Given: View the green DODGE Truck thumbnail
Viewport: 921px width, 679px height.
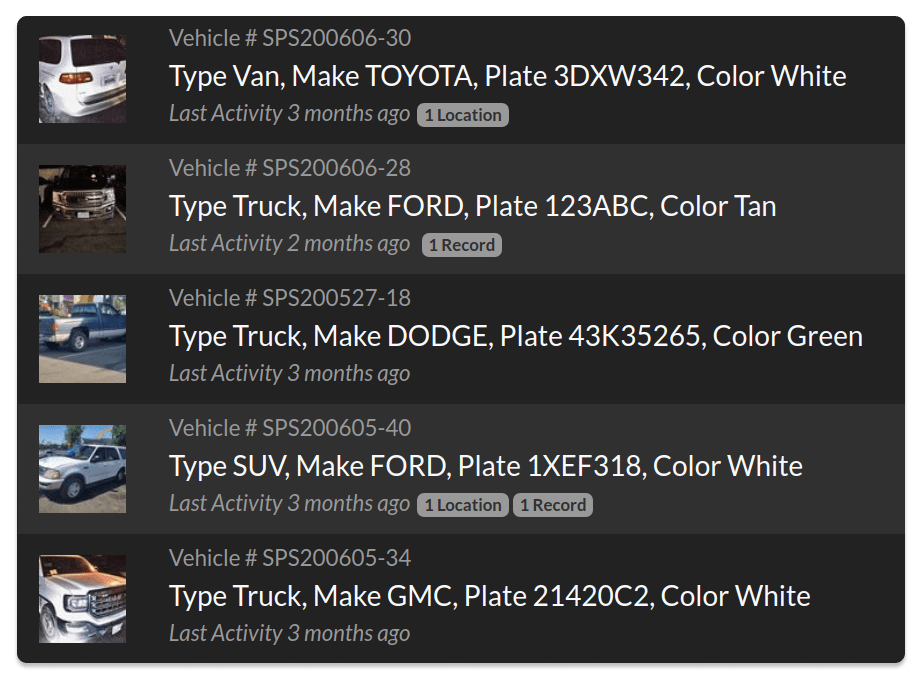Looking at the screenshot, I should click(82, 338).
